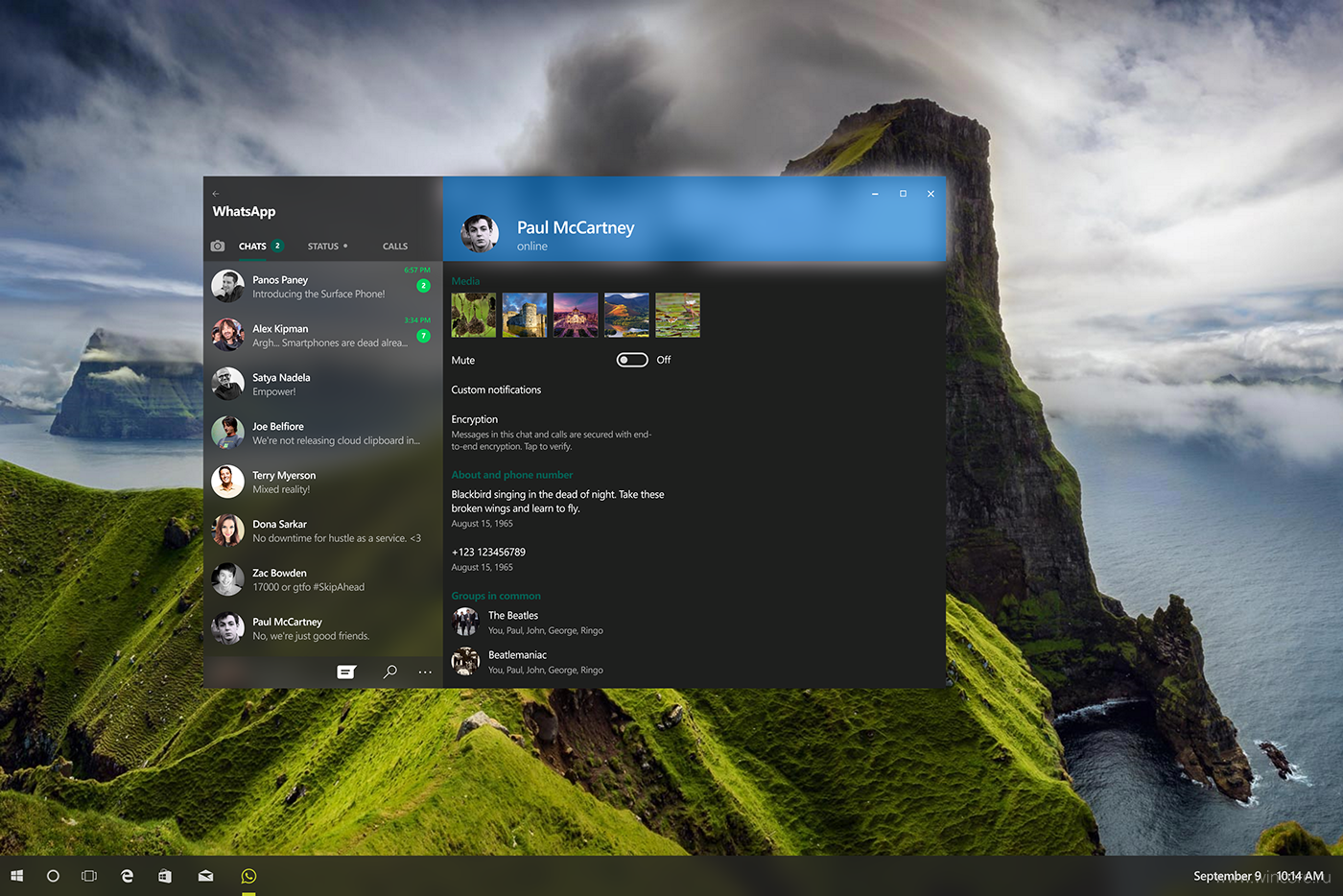1343x896 pixels.
Task: Launch Edge browser from taskbar
Action: click(x=127, y=876)
